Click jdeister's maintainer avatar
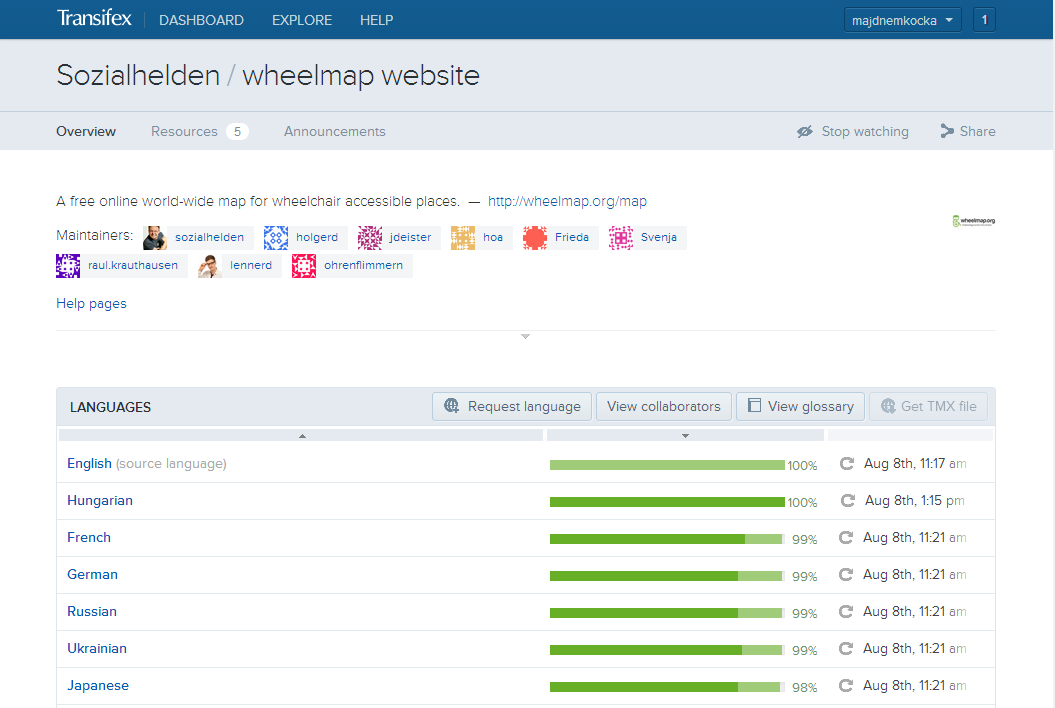1055x708 pixels. pos(369,238)
